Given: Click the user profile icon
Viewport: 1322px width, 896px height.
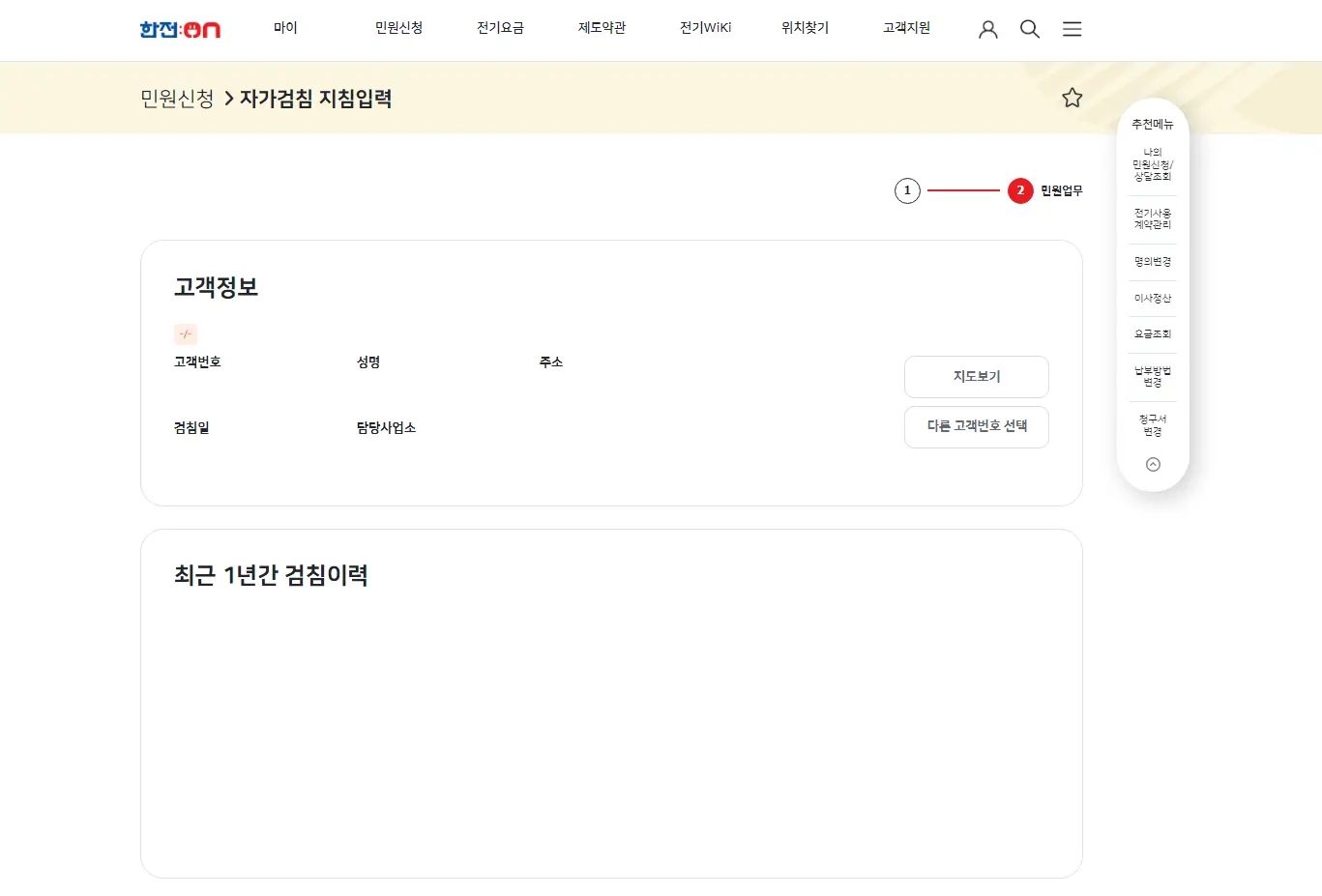Looking at the screenshot, I should (x=987, y=29).
